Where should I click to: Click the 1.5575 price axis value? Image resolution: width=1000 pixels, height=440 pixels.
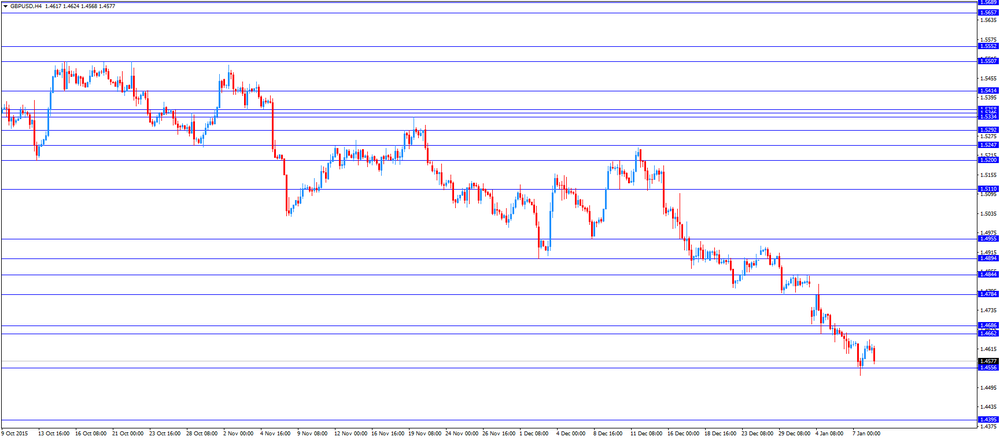pyautogui.click(x=987, y=40)
